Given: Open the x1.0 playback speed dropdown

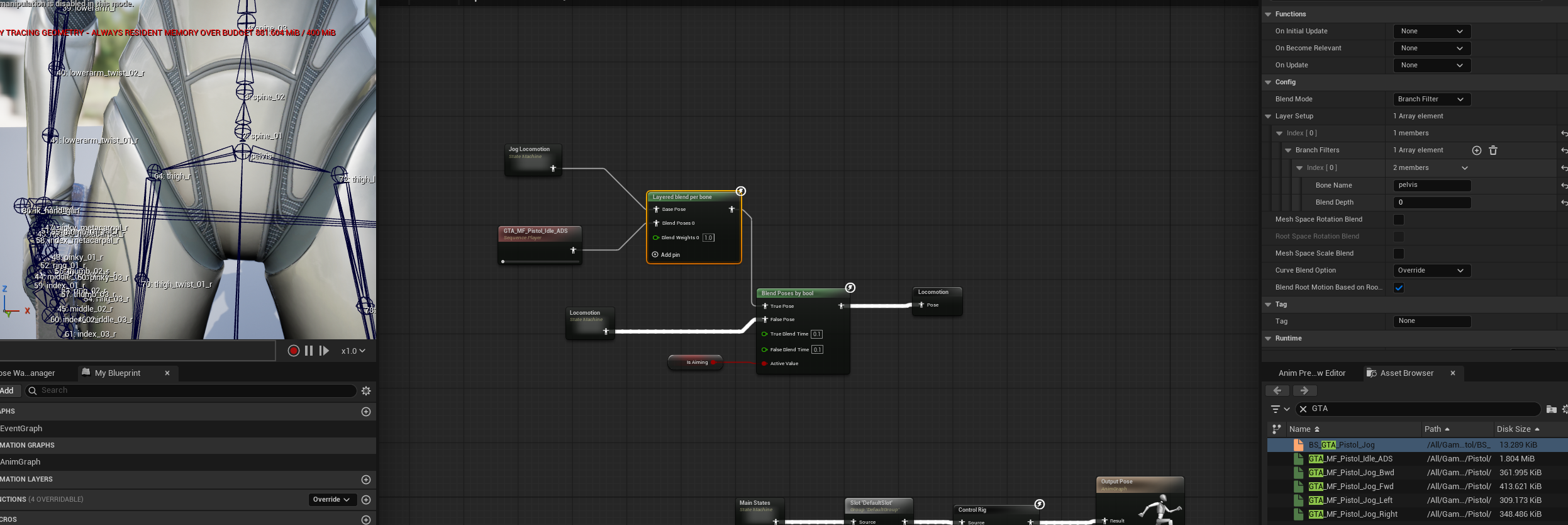Looking at the screenshot, I should pos(353,351).
